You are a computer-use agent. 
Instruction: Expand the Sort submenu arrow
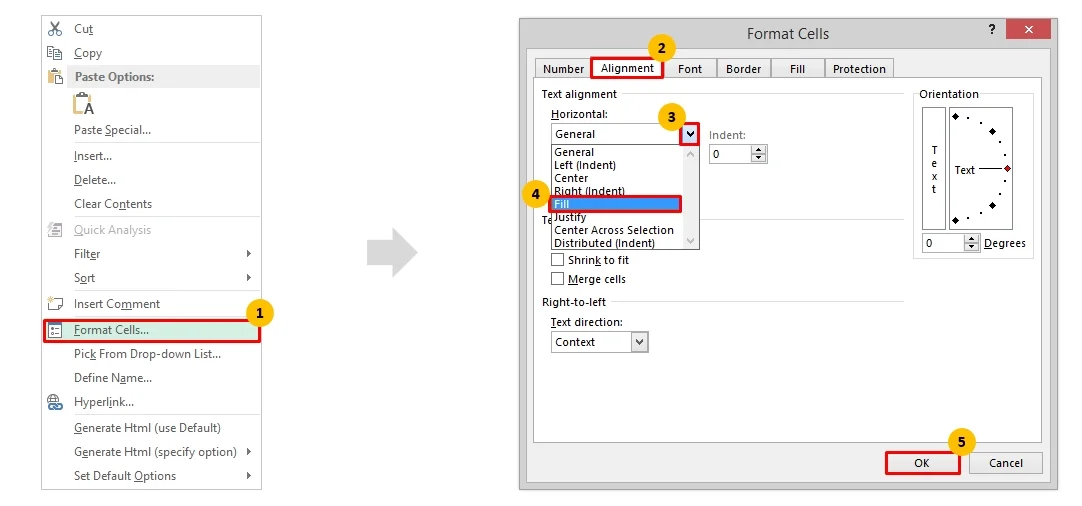click(x=248, y=278)
